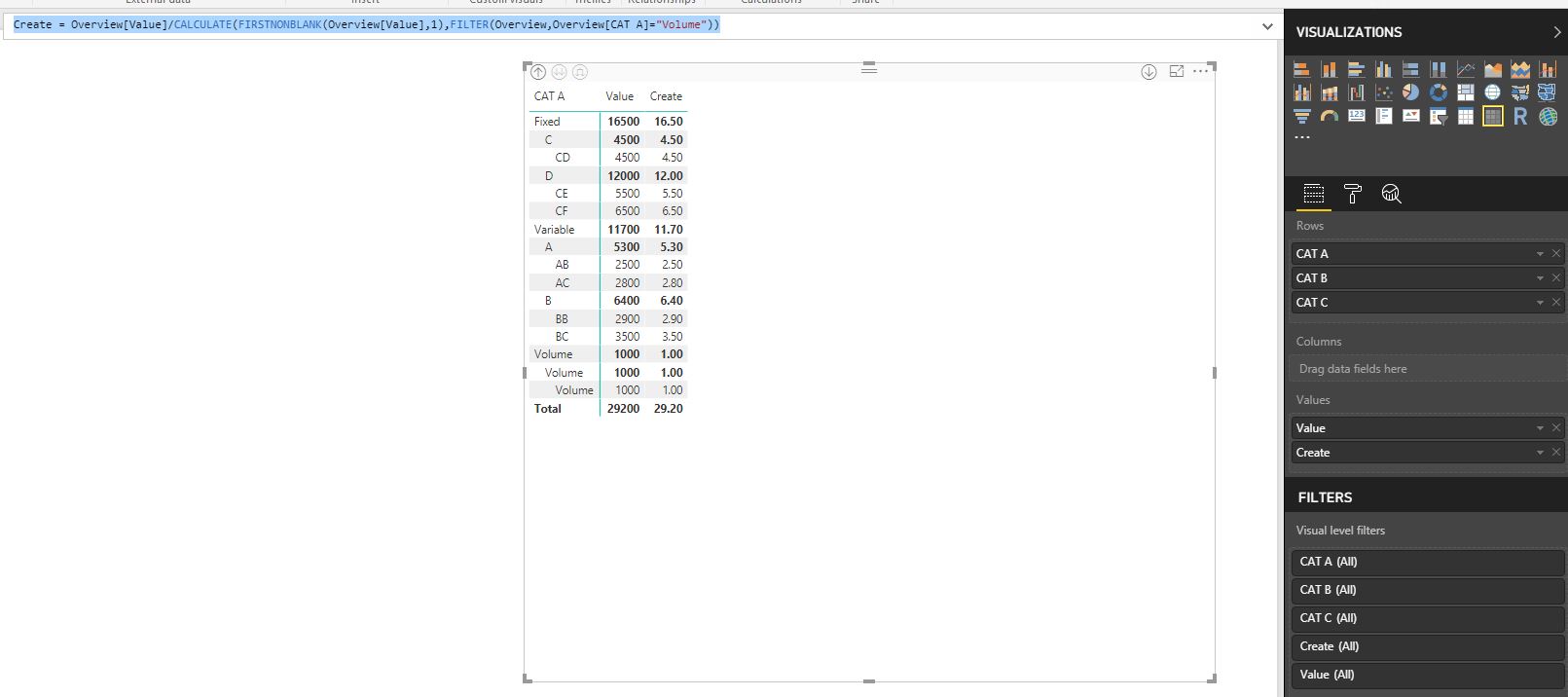1568x697 pixels.
Task: Remove Value field from Values
Action: point(1555,428)
